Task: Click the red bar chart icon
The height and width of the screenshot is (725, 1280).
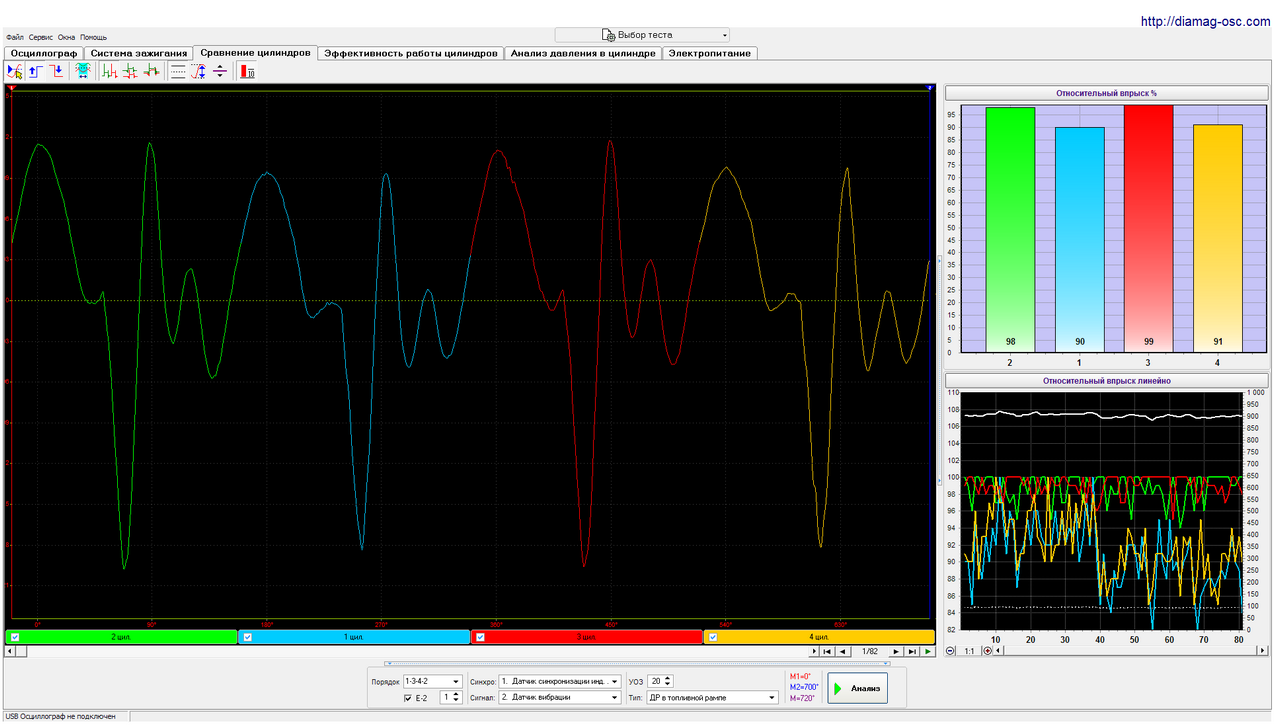Action: [247, 71]
